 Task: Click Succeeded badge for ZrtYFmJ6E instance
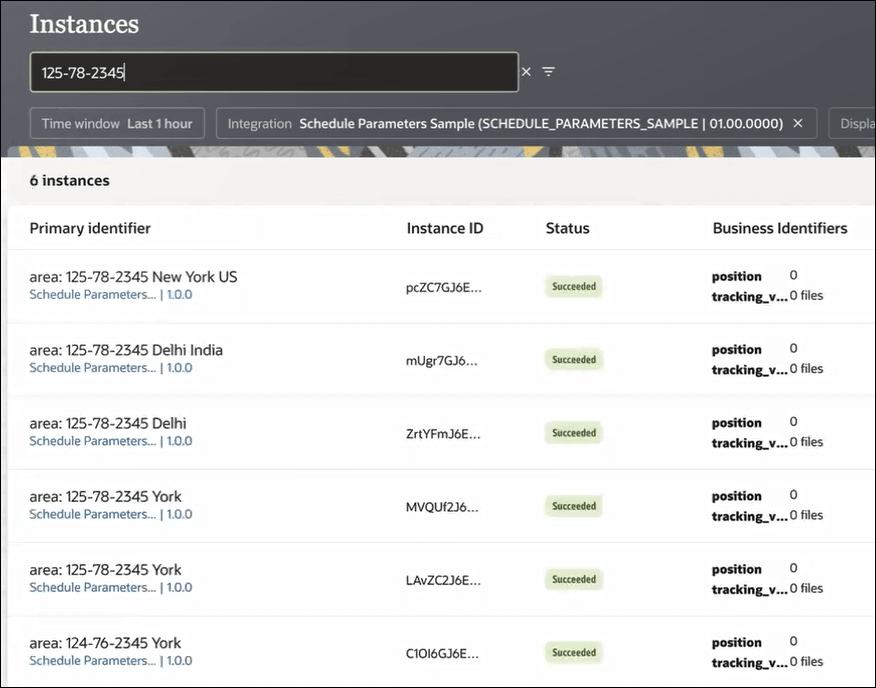pyautogui.click(x=574, y=433)
